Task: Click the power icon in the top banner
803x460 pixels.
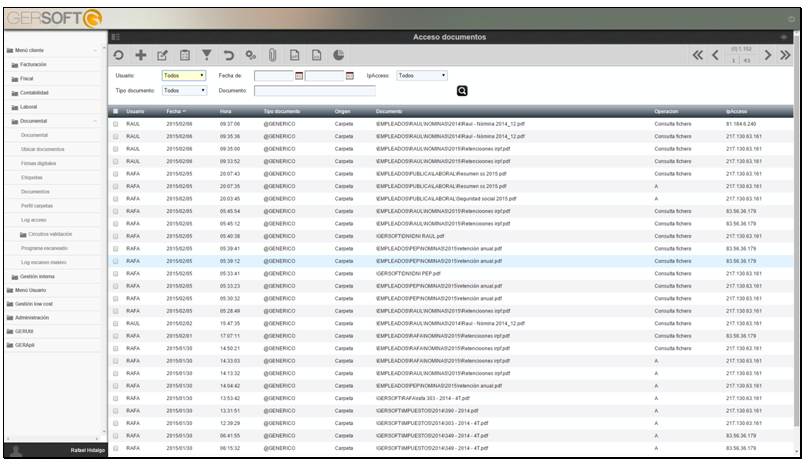Action: tap(791, 19)
